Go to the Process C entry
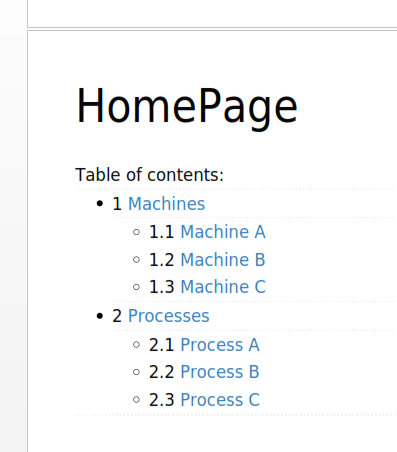The height and width of the screenshot is (452, 397). coord(220,400)
